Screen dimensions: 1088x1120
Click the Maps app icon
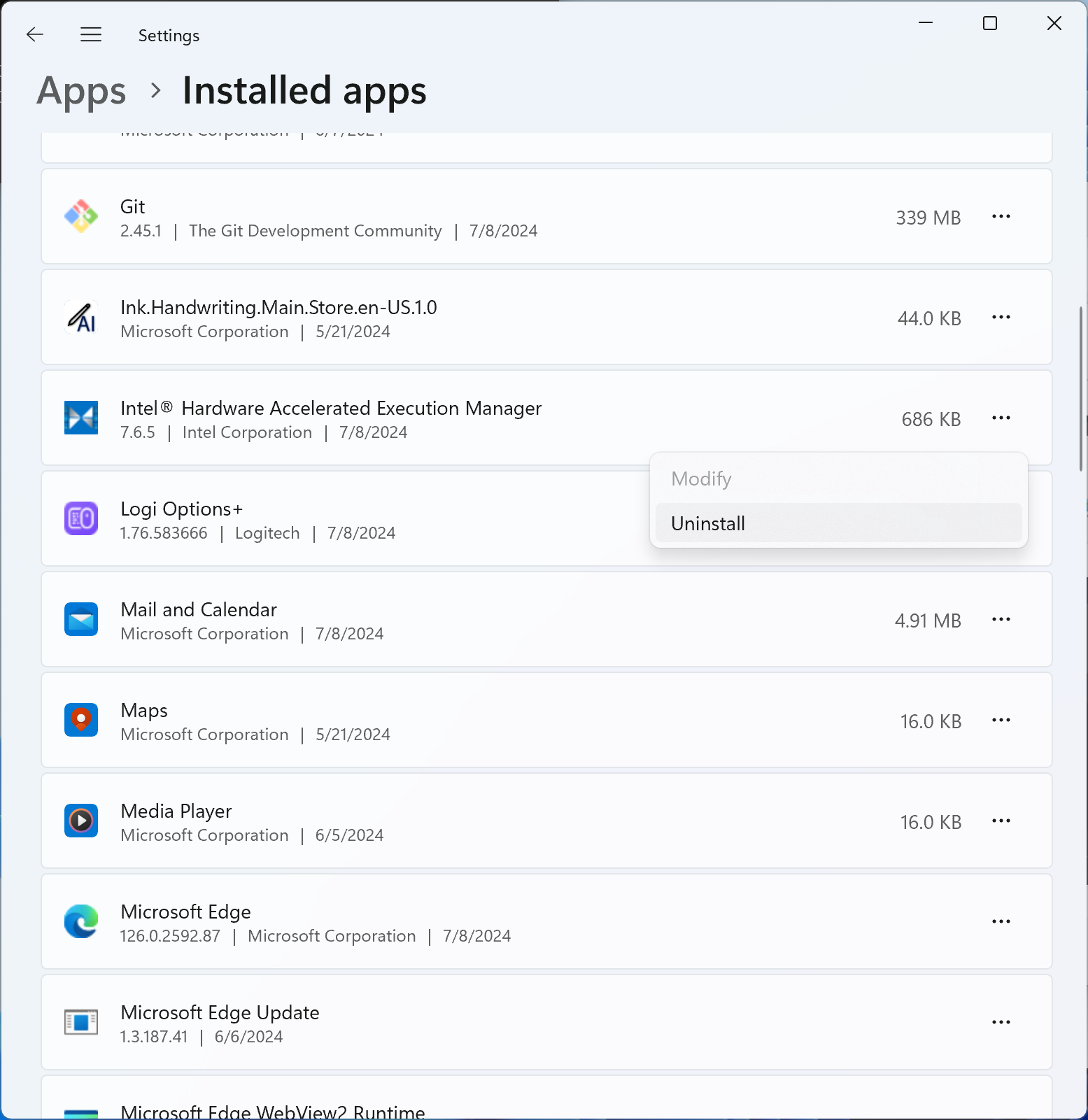coord(81,721)
